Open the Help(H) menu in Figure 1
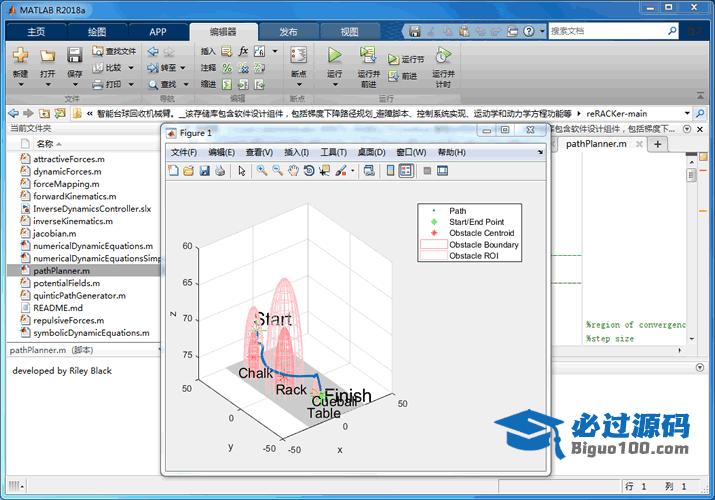The width and height of the screenshot is (715, 500). [451, 152]
